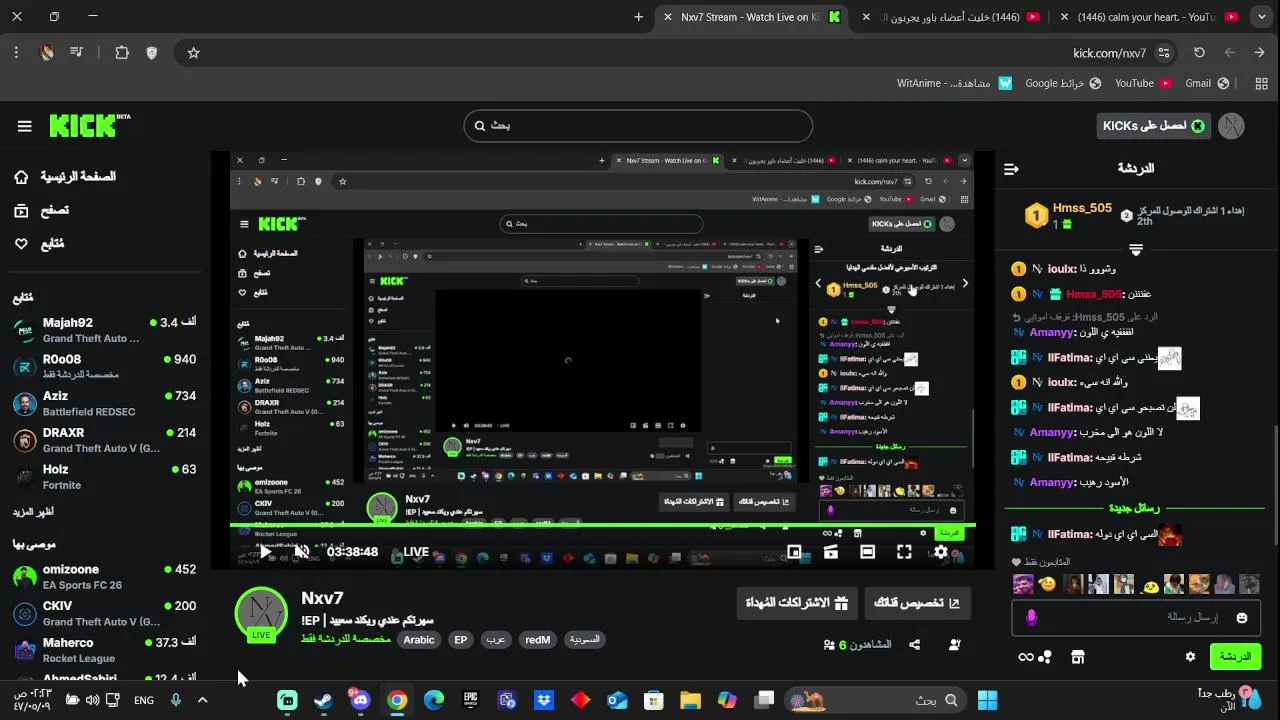Screen dimensions: 1280x720
Task: Open a new browser tab with the plus
Action: click(639, 17)
